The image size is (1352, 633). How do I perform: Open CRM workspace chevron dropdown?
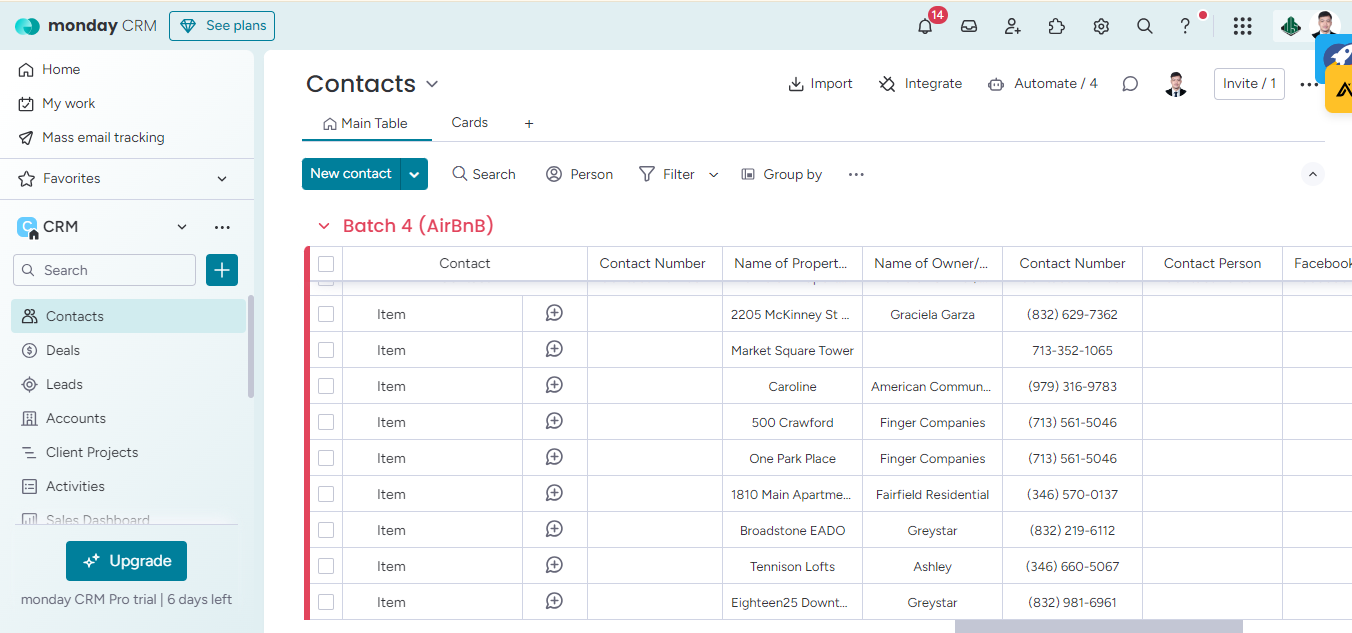pos(182,227)
